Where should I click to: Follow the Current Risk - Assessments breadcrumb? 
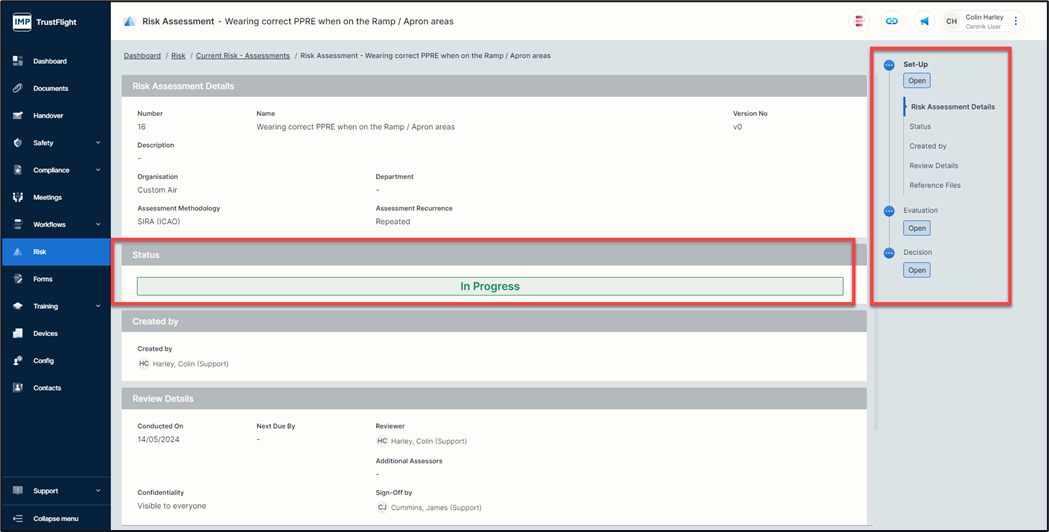click(243, 56)
